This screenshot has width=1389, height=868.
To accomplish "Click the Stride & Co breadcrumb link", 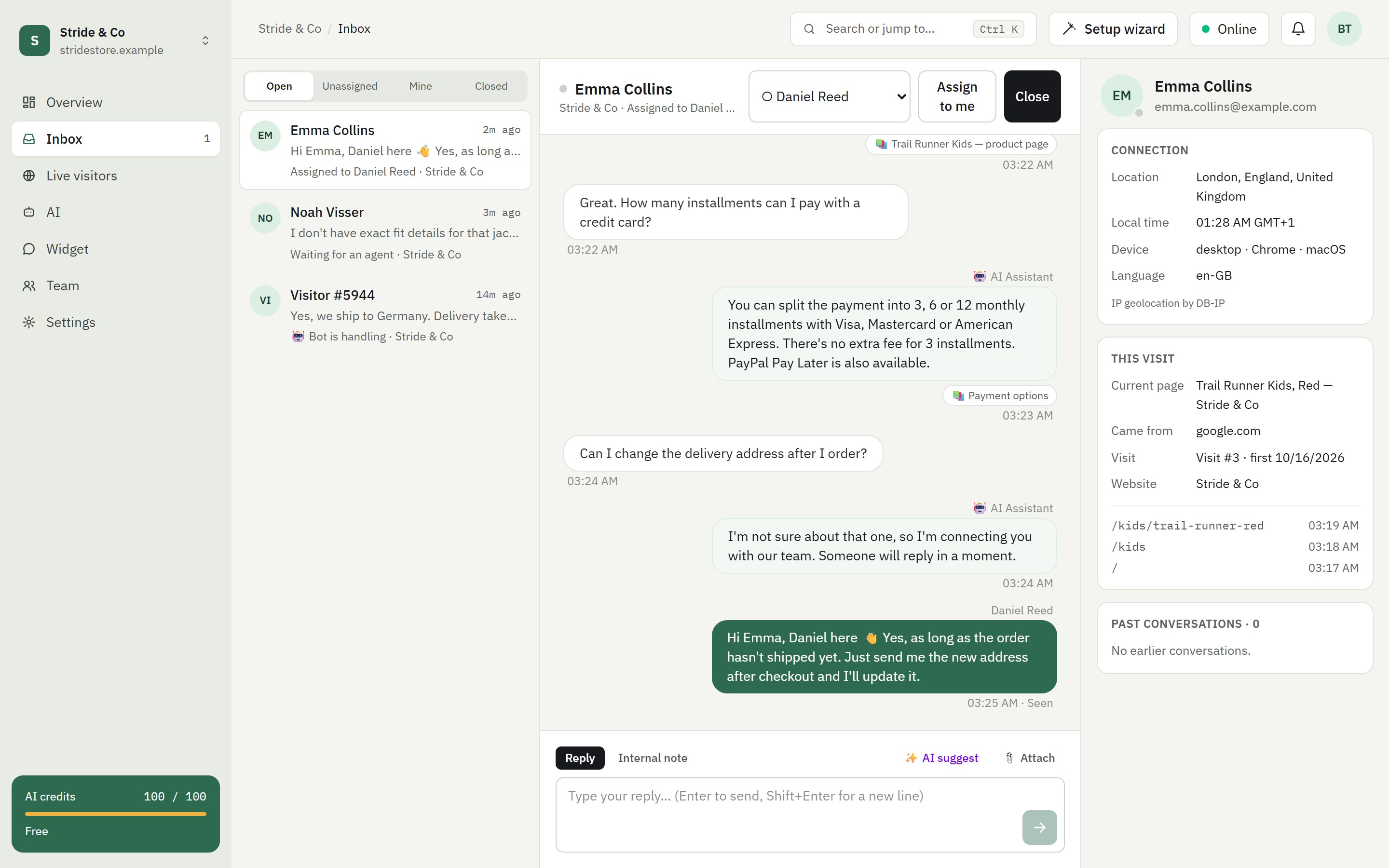I will tap(289, 29).
